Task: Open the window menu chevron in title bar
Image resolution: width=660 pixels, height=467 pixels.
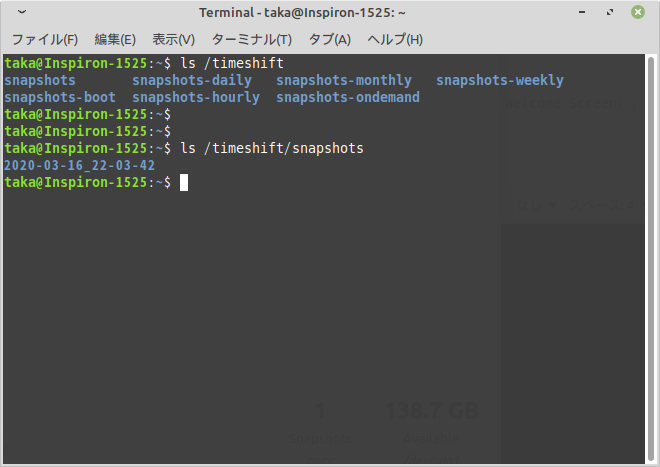Action: point(22,12)
